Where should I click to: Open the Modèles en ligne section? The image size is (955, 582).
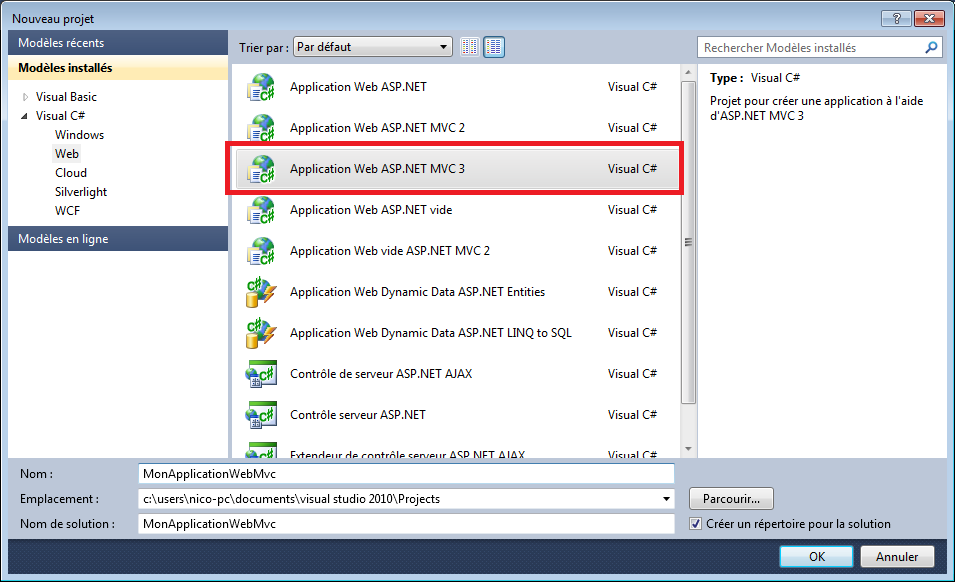(x=63, y=239)
